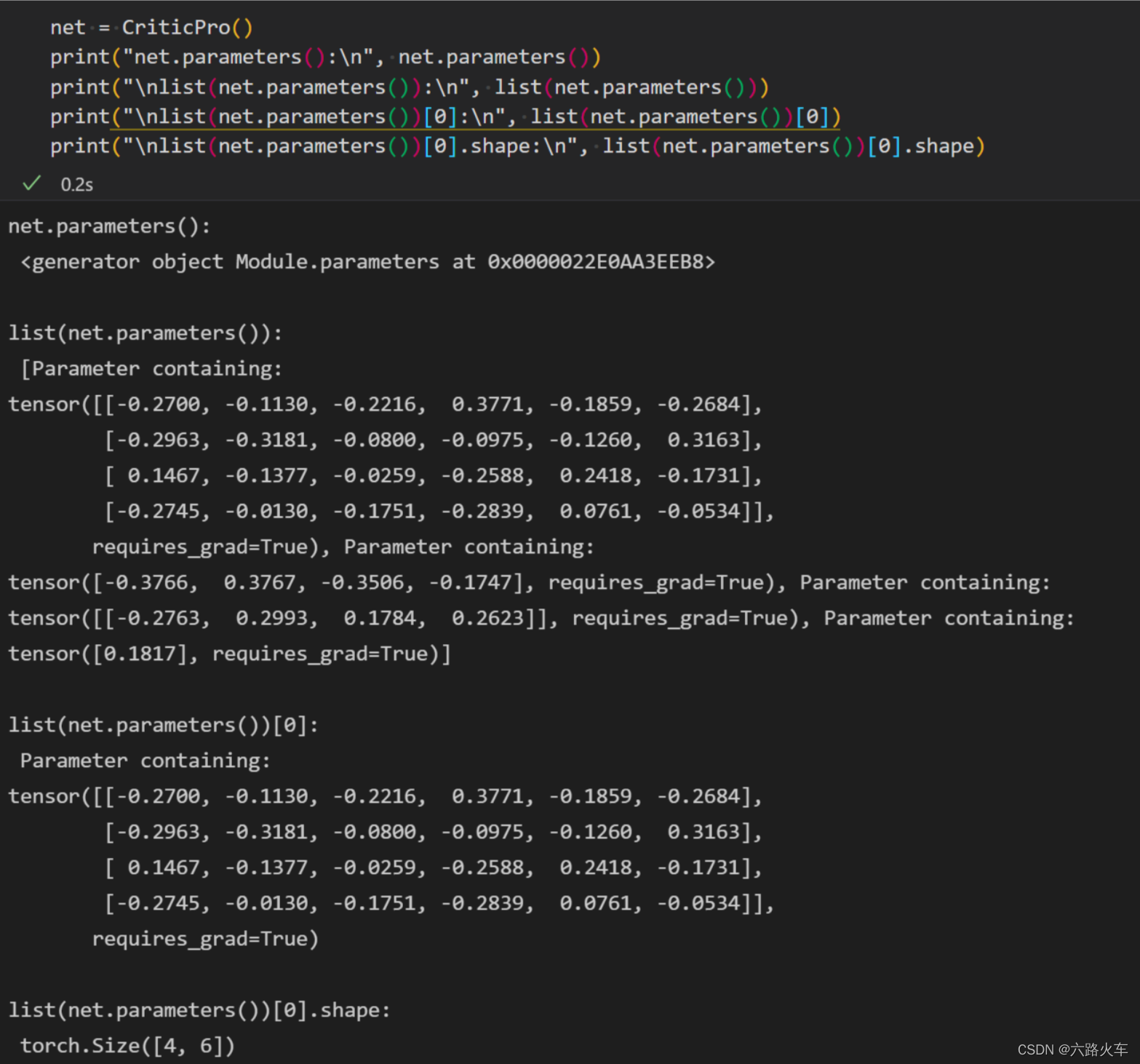This screenshot has height=1064, width=1140.
Task: Click the first print line showing net.parameters()
Action: [325, 57]
